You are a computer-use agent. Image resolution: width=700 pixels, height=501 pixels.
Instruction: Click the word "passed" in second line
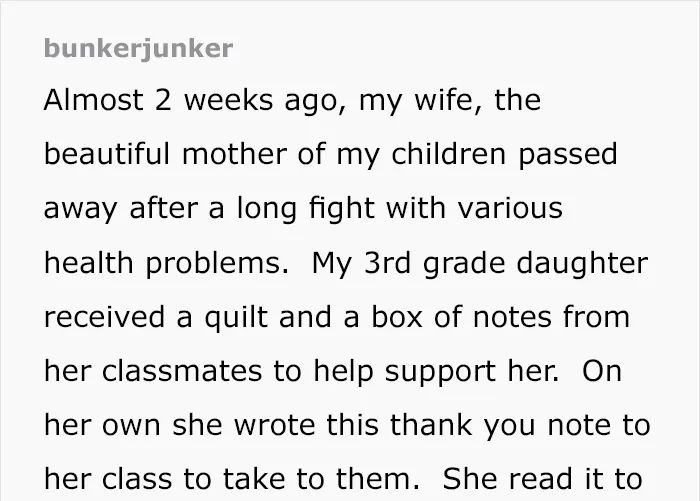[x=567, y=155]
